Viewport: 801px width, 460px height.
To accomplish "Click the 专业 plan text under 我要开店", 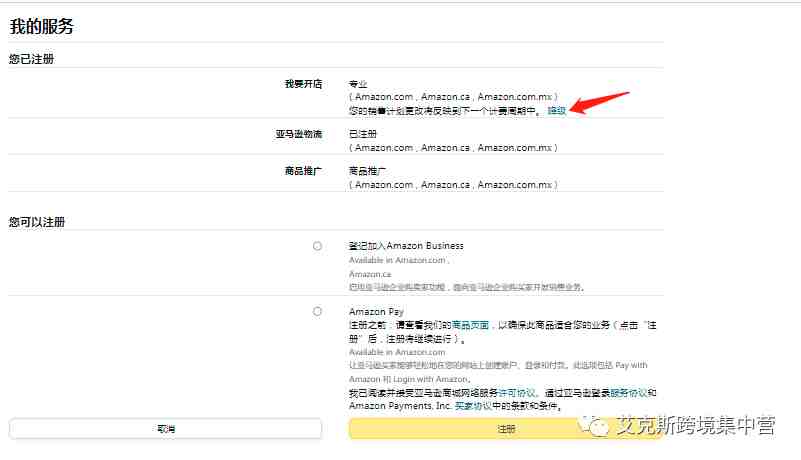I will pyautogui.click(x=358, y=84).
